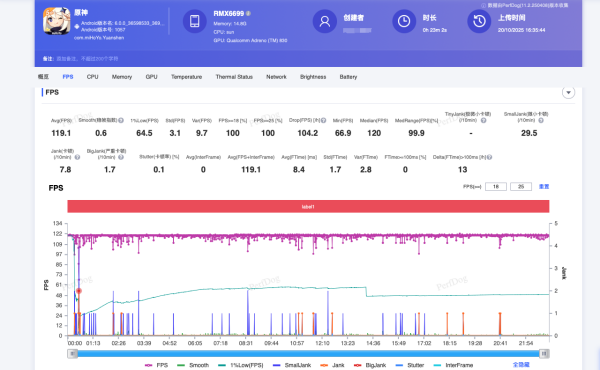This screenshot has width=600, height=370.
Task: Click the Avg(FPS) value 119.1
Action: coord(61,133)
